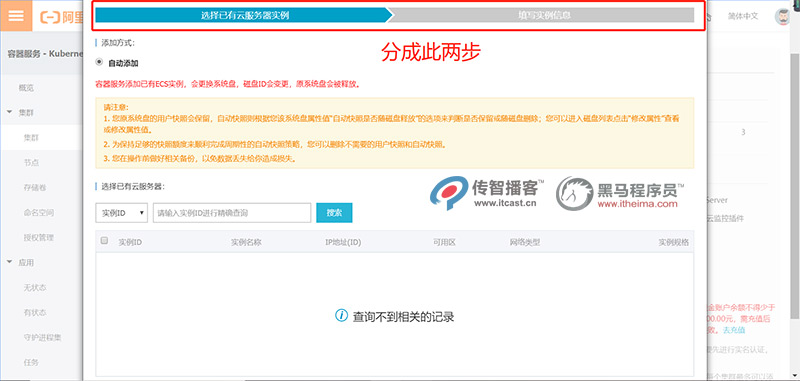
Task: Open 节点 in the sidebar
Action: pos(31,163)
